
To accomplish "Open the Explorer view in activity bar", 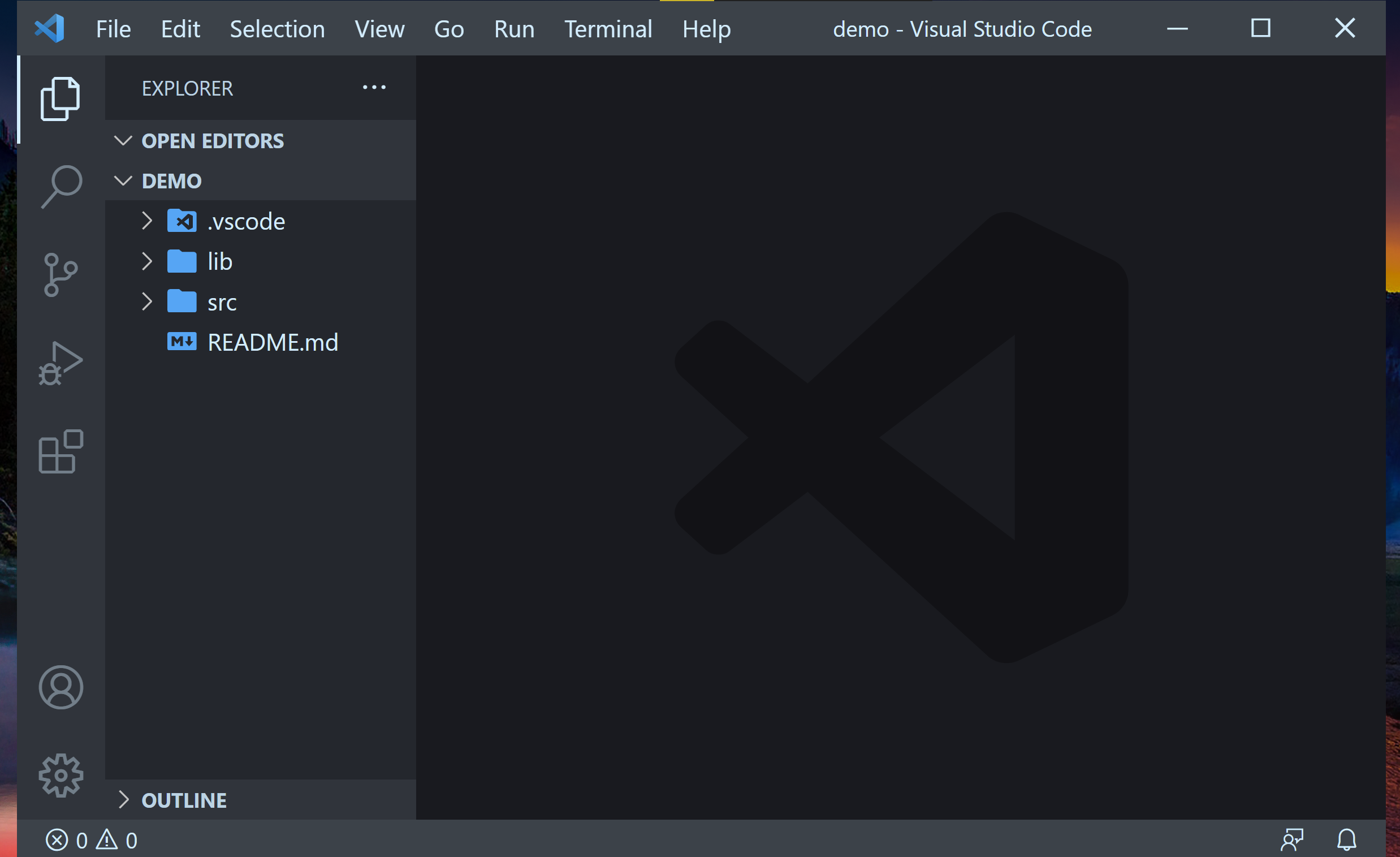I will [61, 99].
